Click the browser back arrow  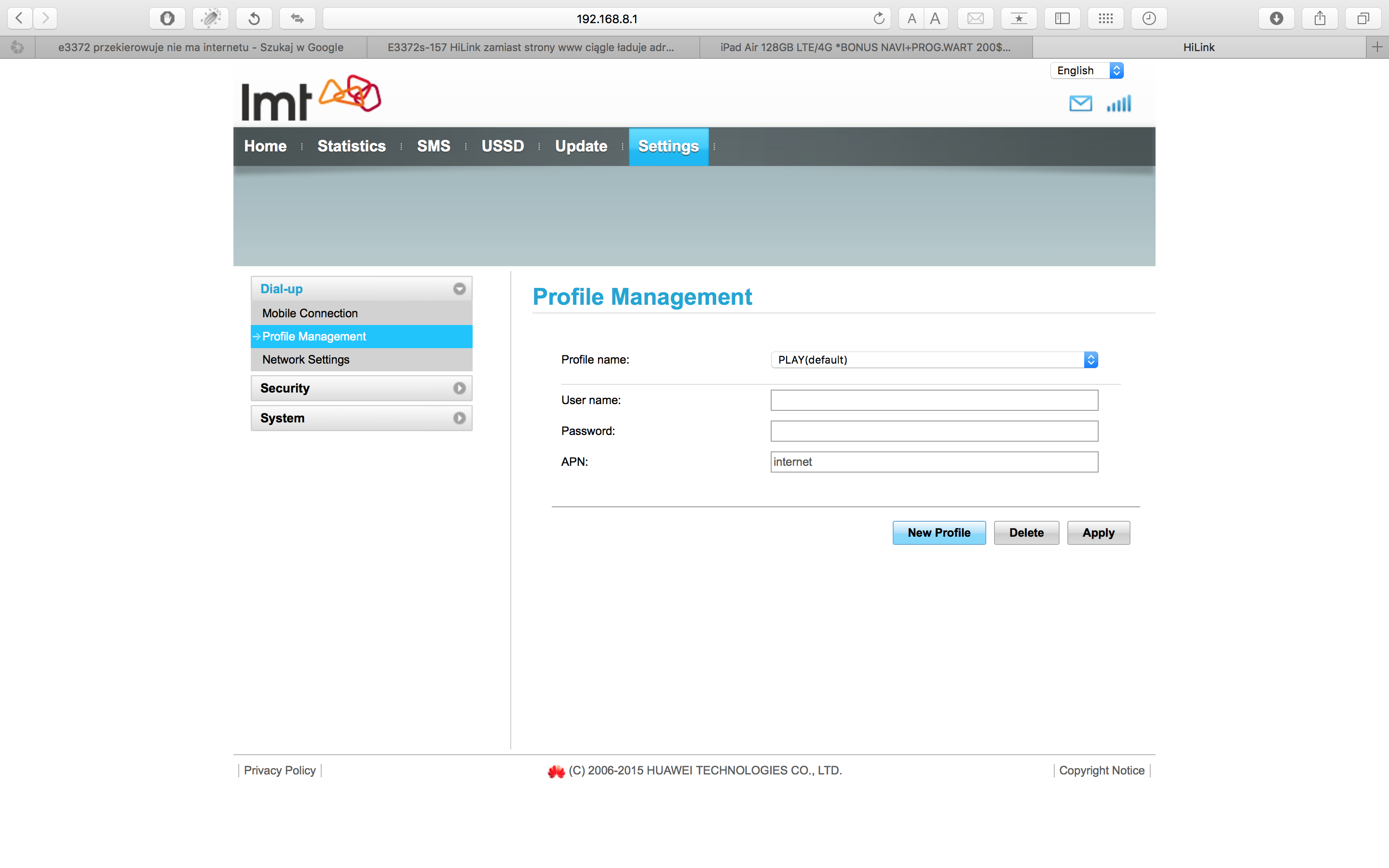19,18
